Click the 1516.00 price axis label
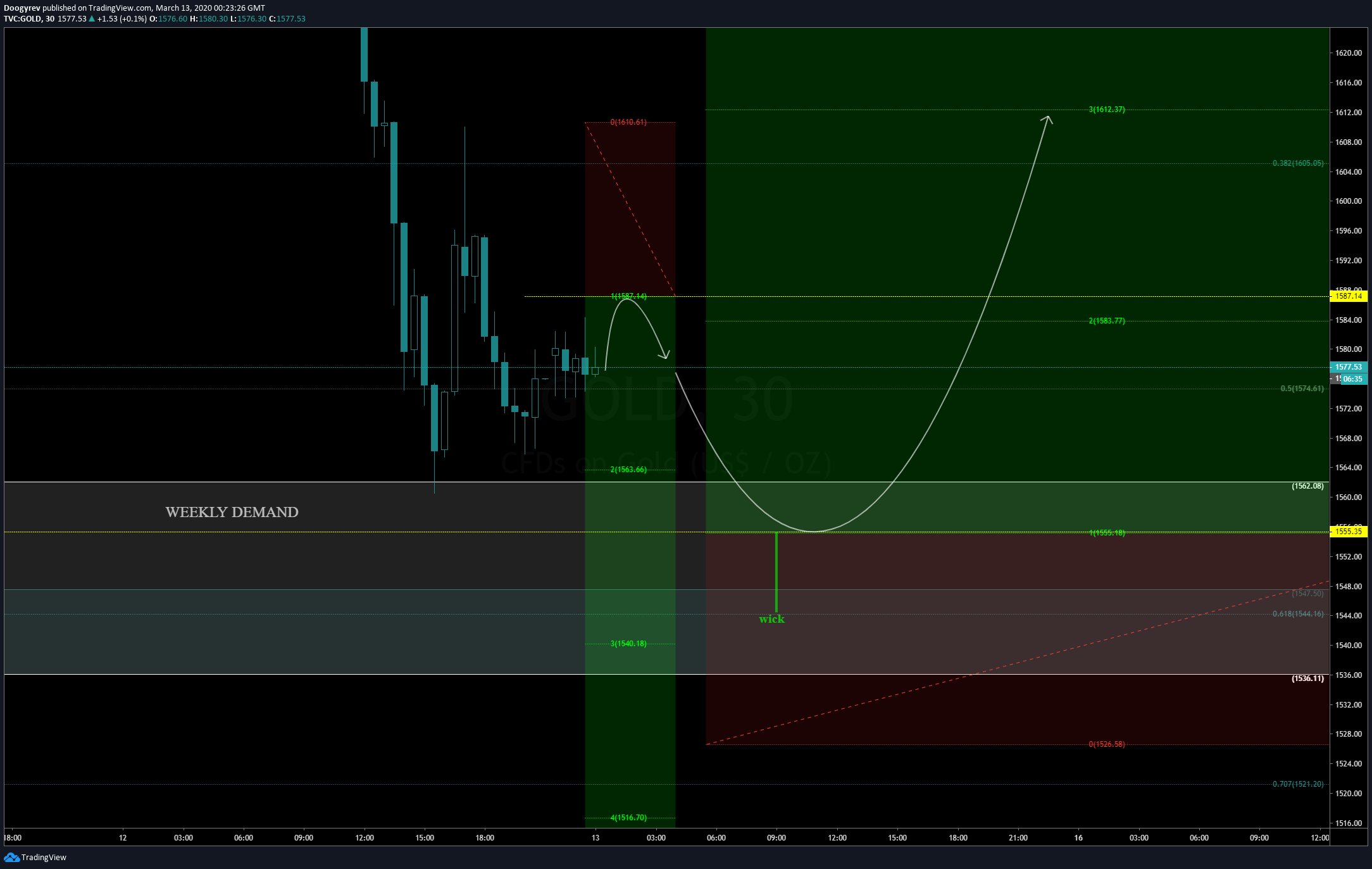The image size is (1372, 869). pyautogui.click(x=1349, y=823)
